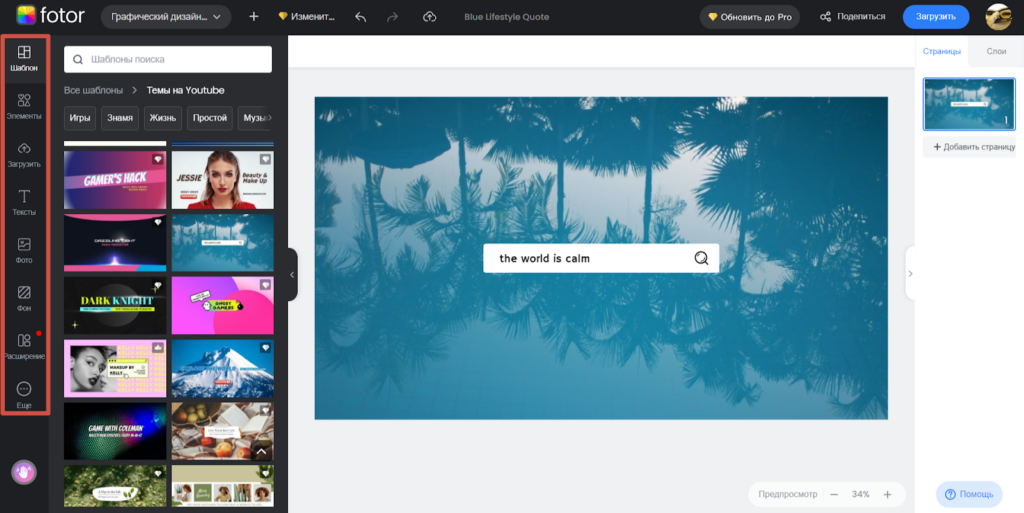Select the Знамя category tag
Viewport: 1024px width, 513px height.
120,118
